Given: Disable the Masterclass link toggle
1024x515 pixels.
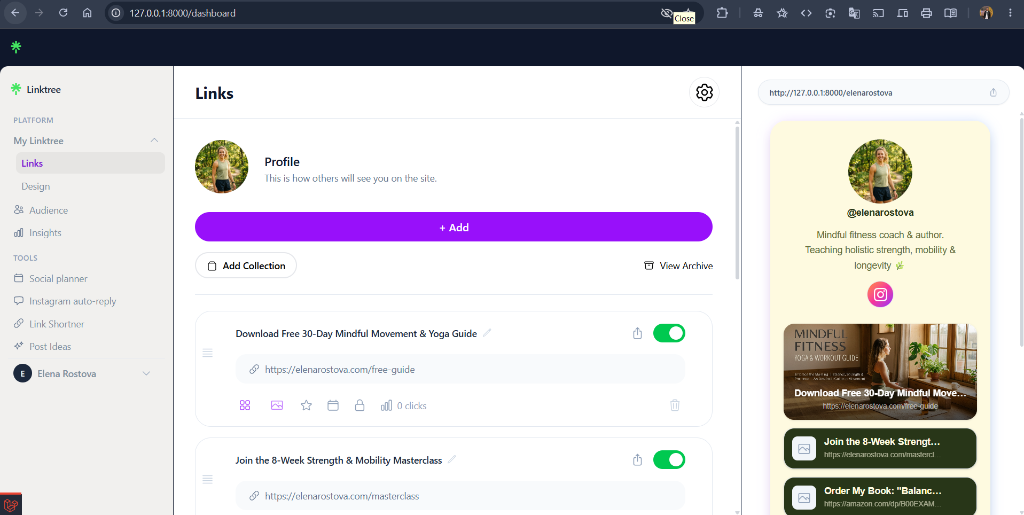Looking at the screenshot, I should click(669, 460).
